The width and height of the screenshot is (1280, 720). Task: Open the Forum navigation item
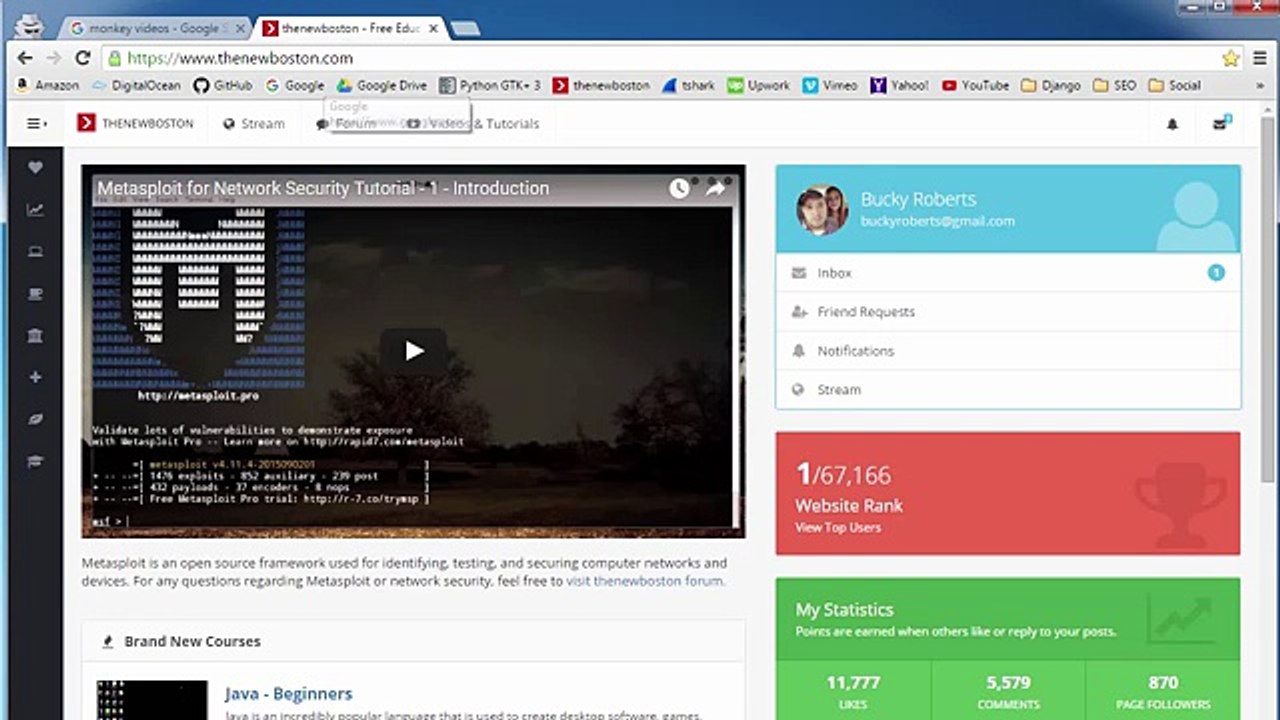pos(346,124)
